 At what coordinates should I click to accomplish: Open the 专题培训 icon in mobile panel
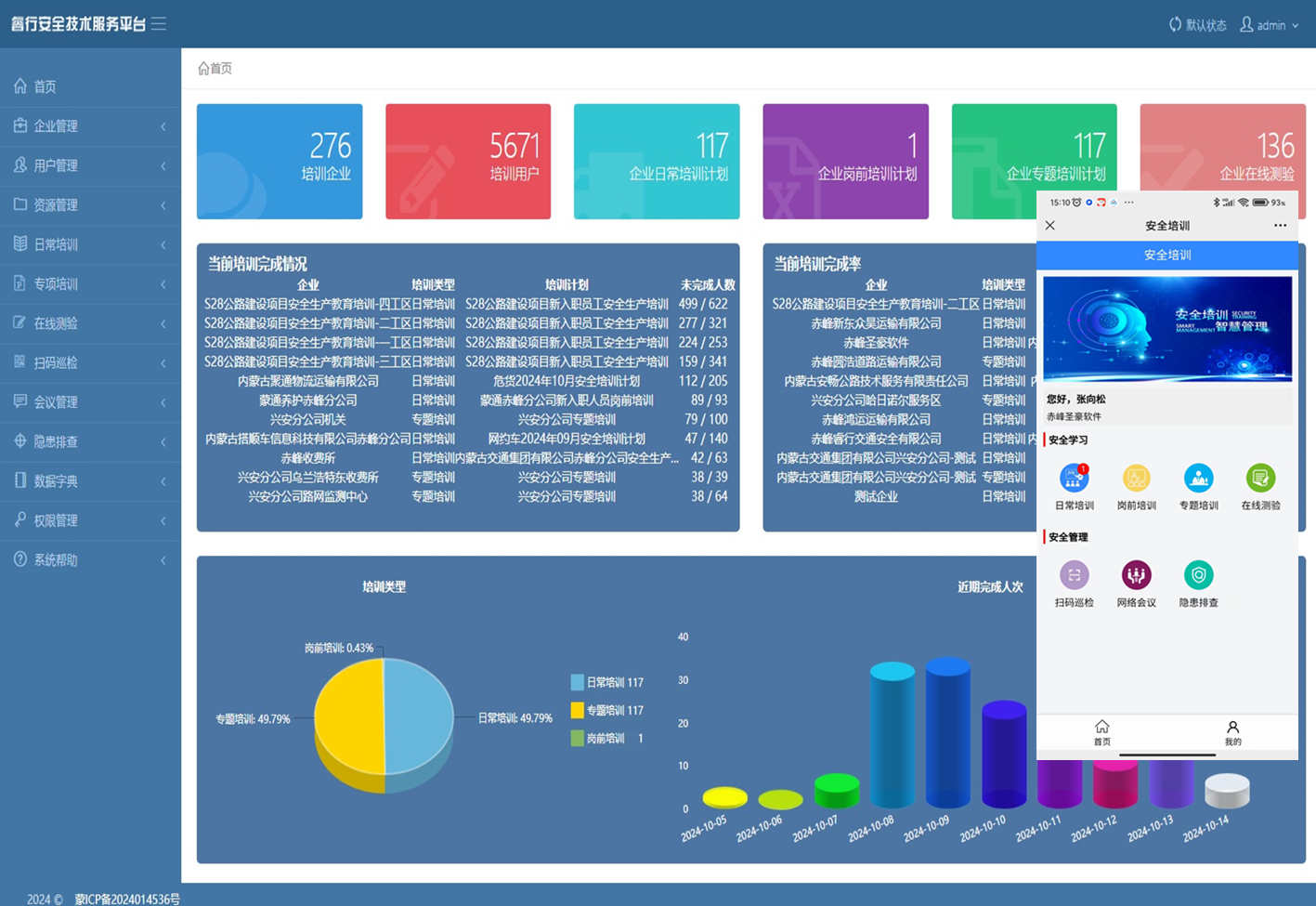point(1198,479)
